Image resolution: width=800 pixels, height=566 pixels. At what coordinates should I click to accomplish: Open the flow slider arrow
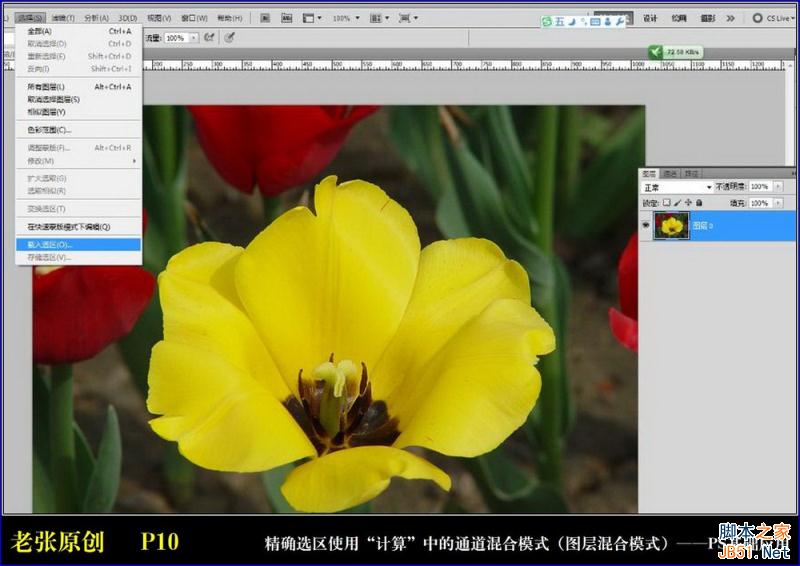pyautogui.click(x=194, y=38)
